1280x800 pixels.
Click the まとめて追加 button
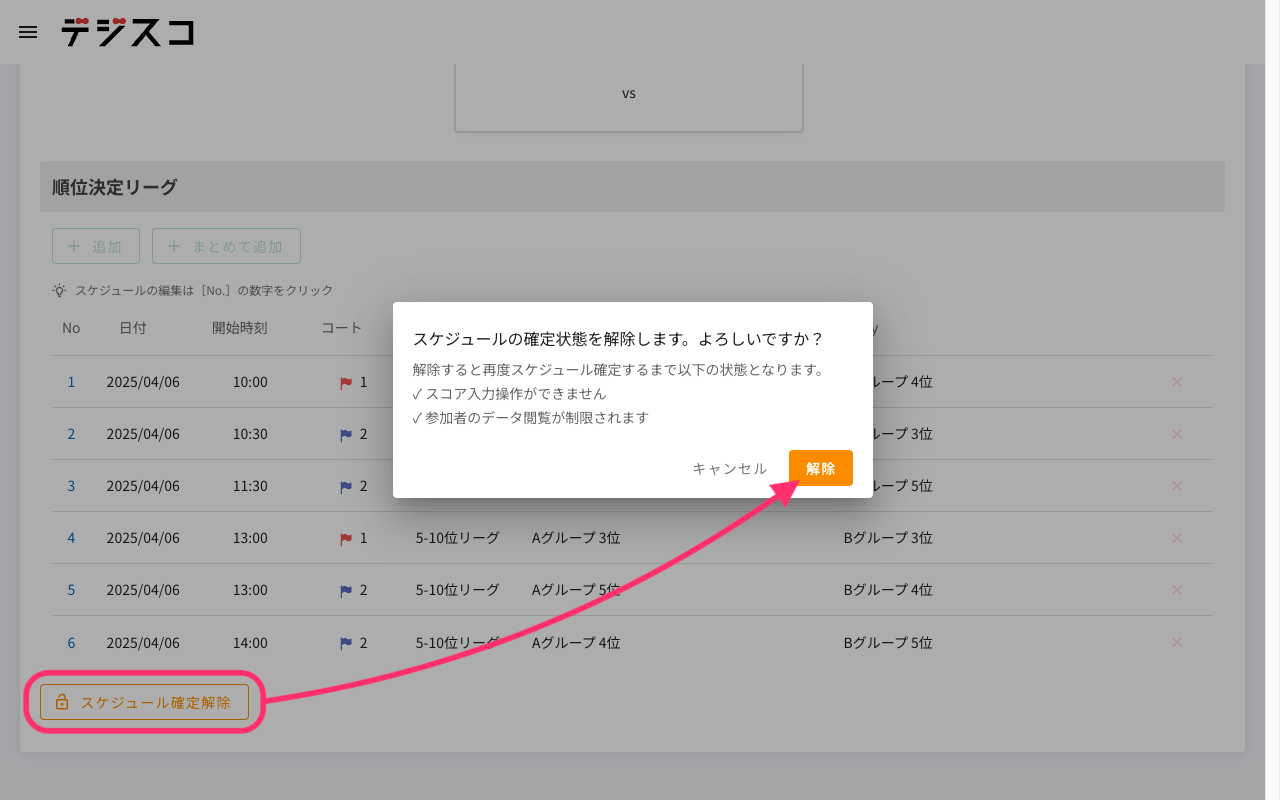coord(226,246)
